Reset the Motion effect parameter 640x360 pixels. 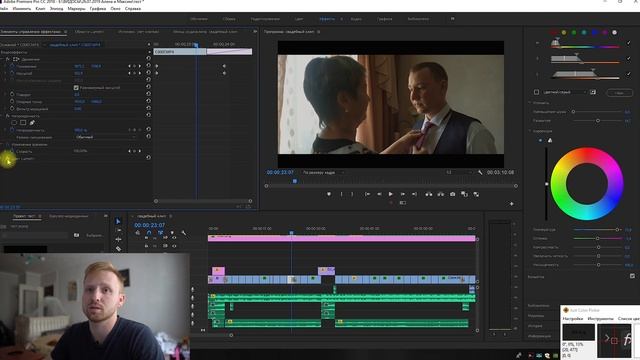(x=149, y=58)
